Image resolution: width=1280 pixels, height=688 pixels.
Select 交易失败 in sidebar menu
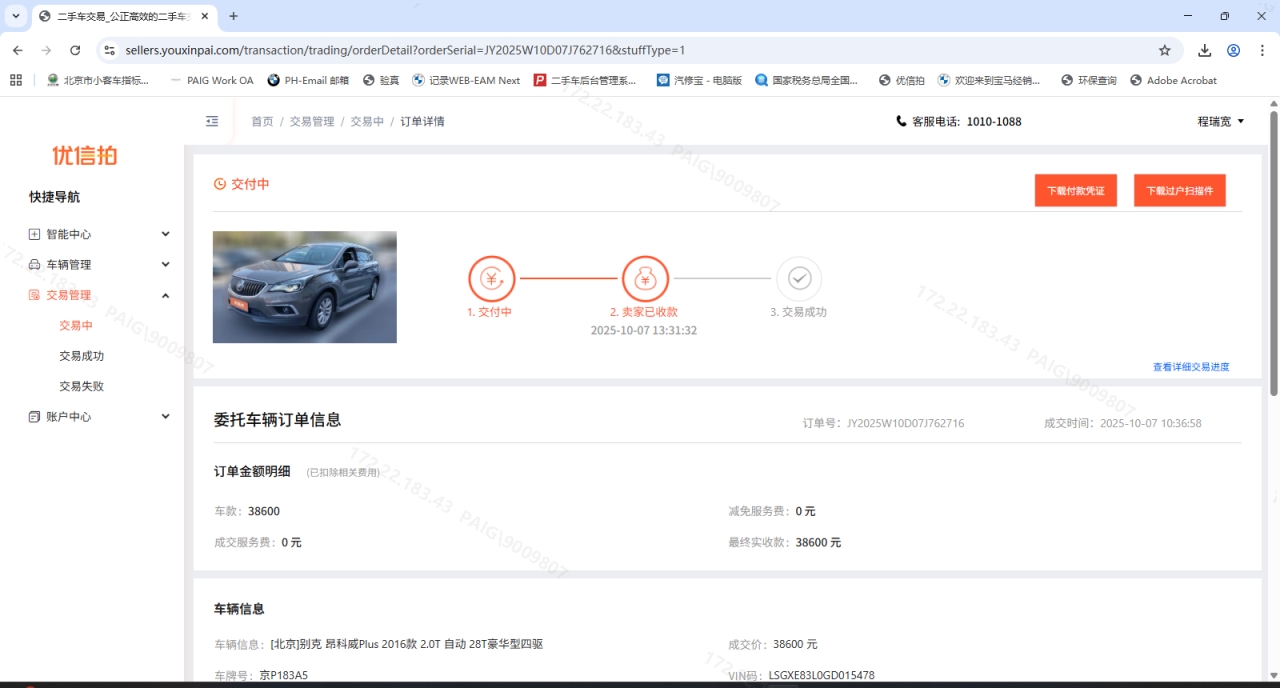[81, 386]
